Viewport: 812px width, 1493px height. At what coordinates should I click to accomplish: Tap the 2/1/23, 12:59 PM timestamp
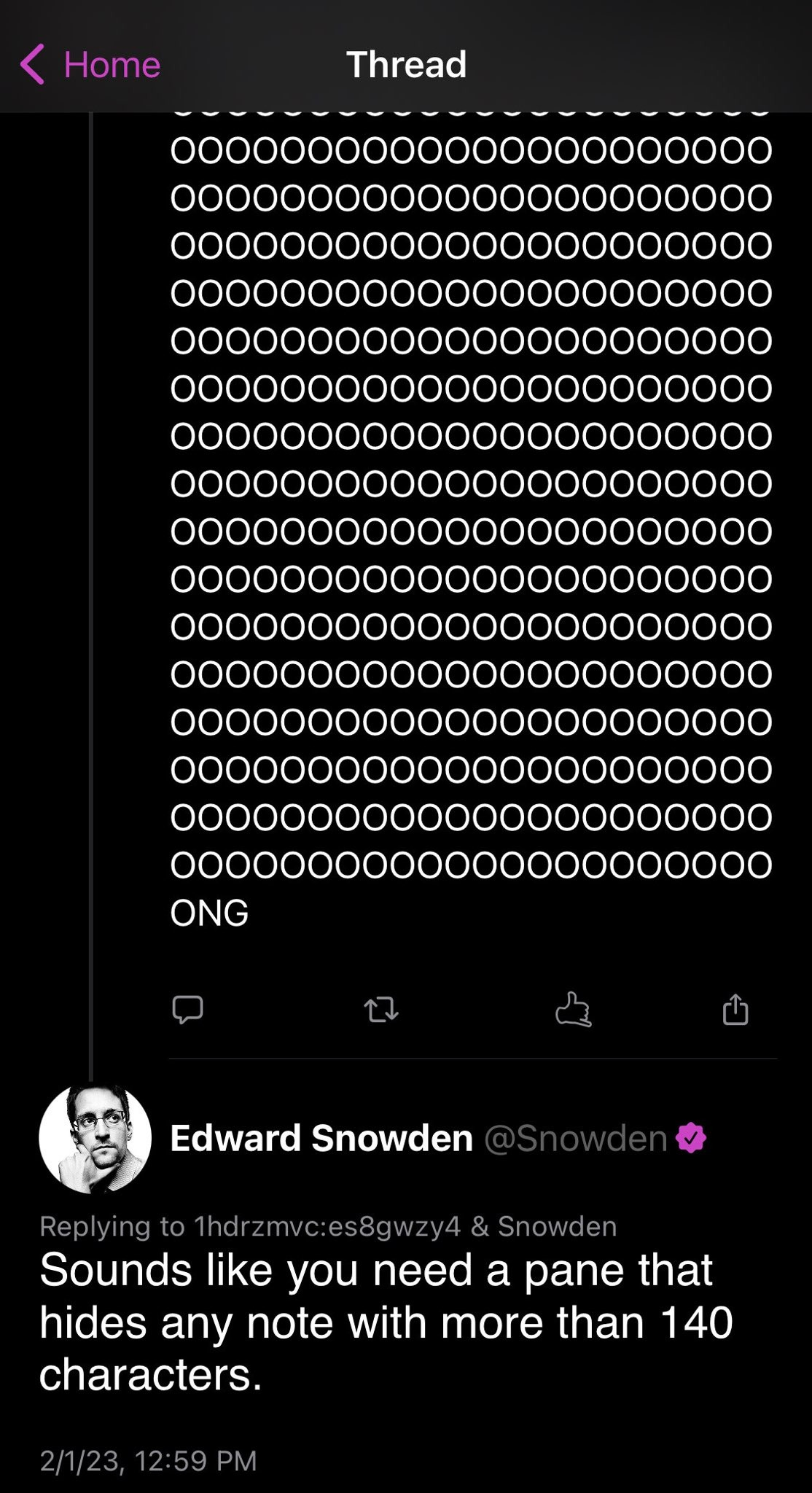click(148, 1460)
